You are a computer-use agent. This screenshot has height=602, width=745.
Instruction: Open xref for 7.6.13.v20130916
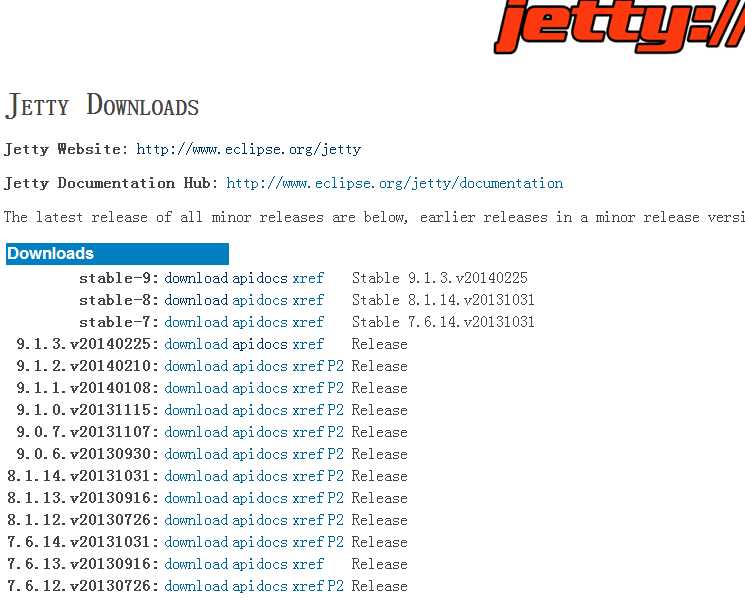308,564
